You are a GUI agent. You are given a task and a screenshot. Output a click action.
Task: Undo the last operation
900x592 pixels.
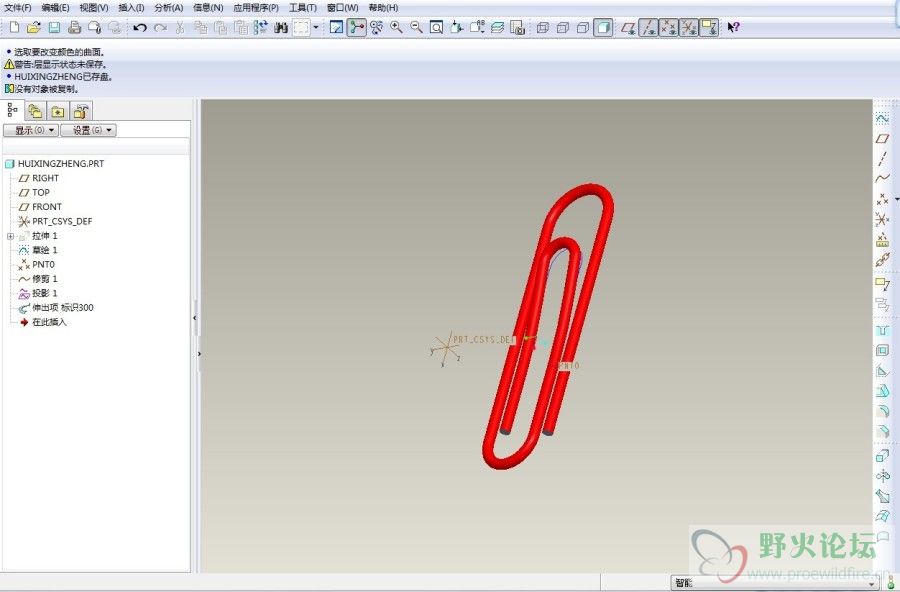(x=139, y=27)
